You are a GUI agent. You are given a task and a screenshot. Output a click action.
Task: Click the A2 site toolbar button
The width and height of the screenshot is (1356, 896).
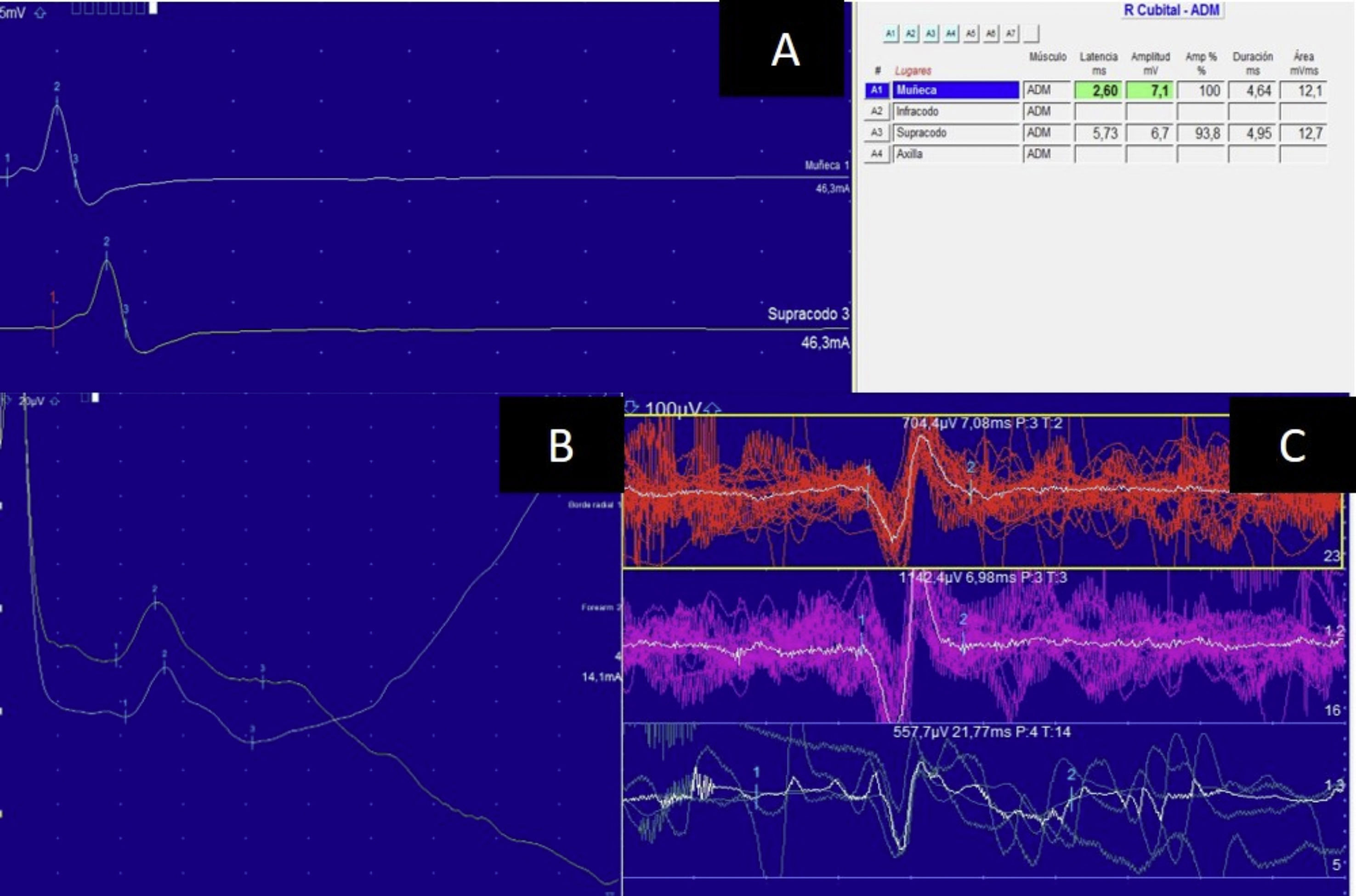coord(911,34)
